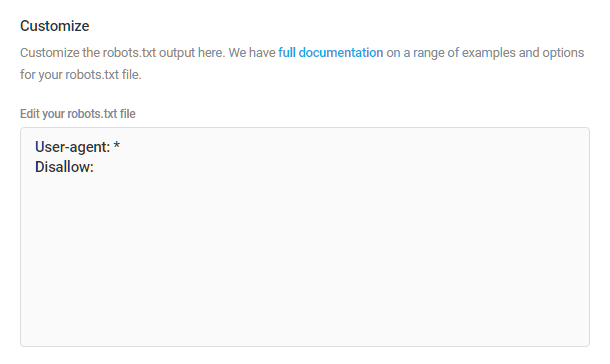
Task: Click inside the robots.txt editor text area
Action: click(x=305, y=237)
